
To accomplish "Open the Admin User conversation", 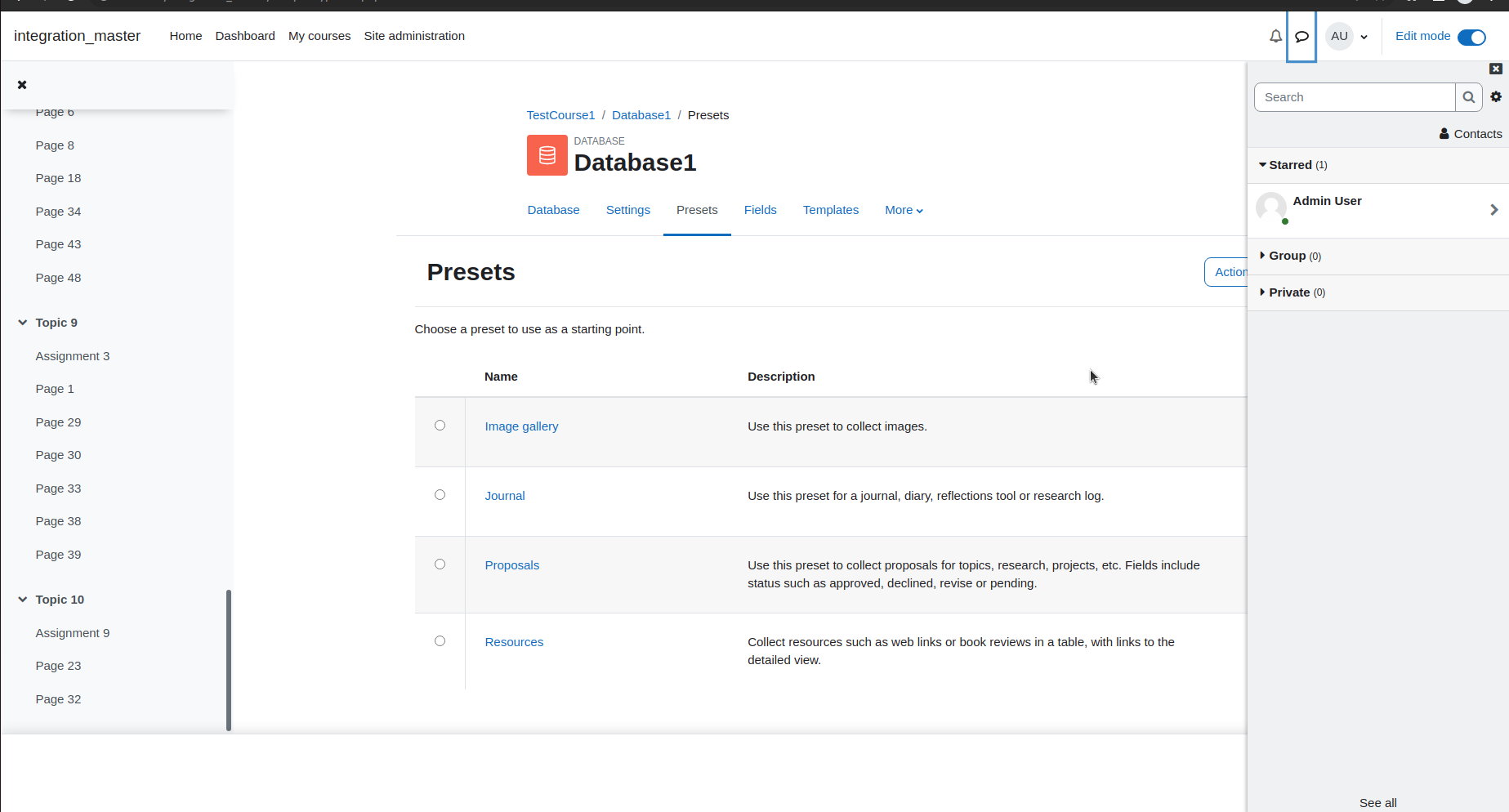I will tap(1377, 210).
